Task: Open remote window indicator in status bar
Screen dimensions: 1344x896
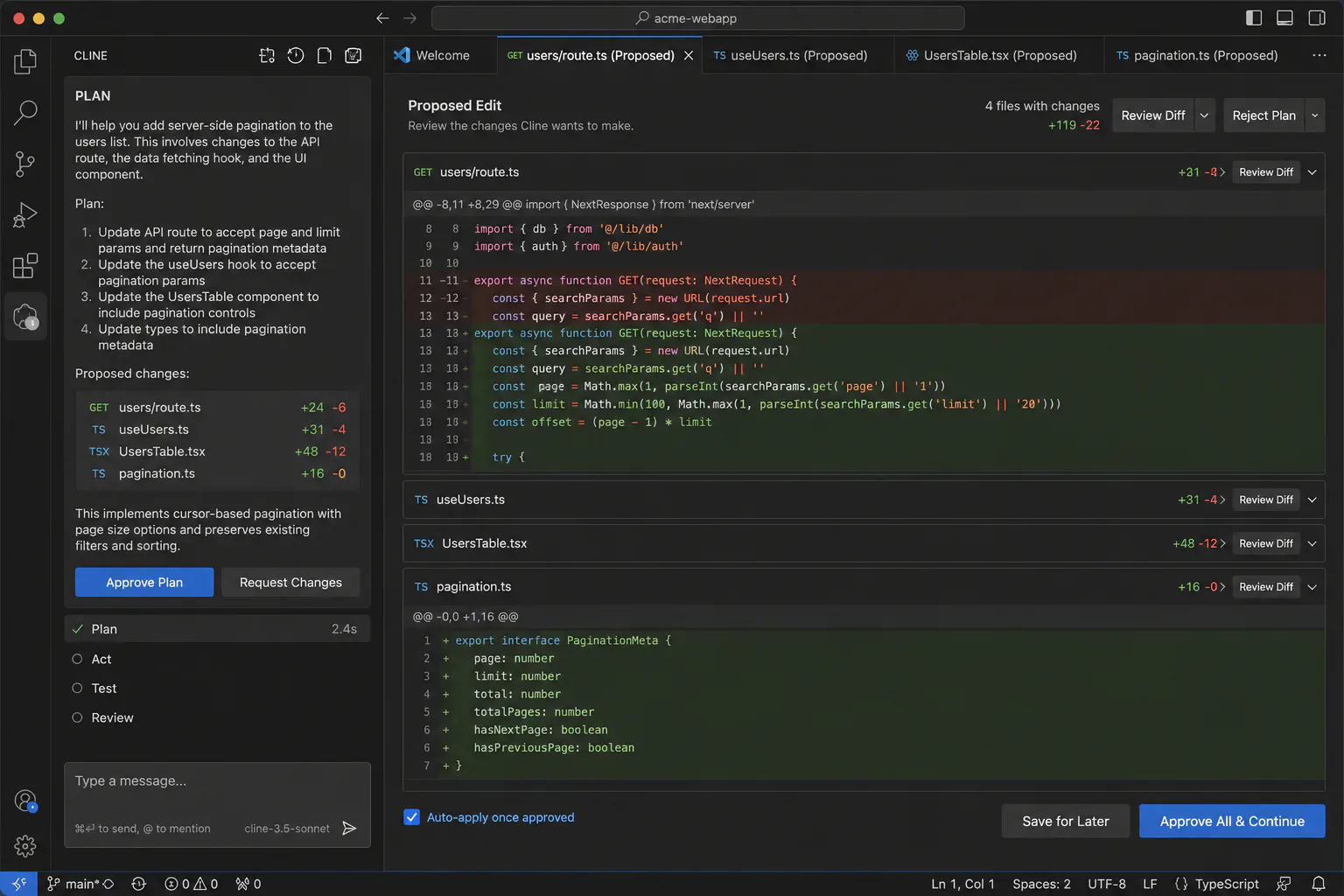Action: (18, 884)
